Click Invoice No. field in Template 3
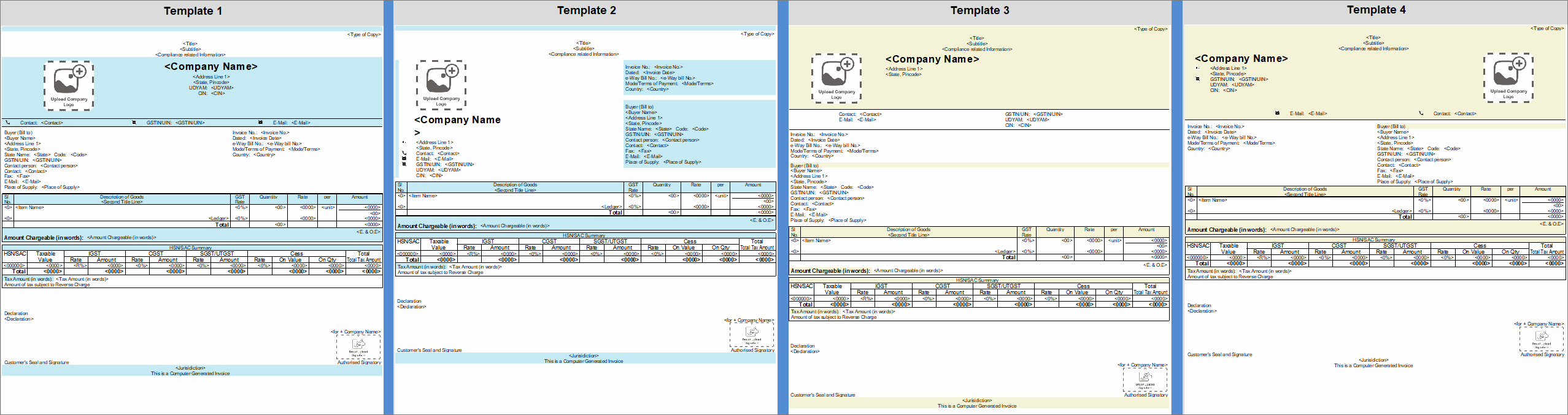Image resolution: width=1568 pixels, height=415 pixels. point(819,134)
